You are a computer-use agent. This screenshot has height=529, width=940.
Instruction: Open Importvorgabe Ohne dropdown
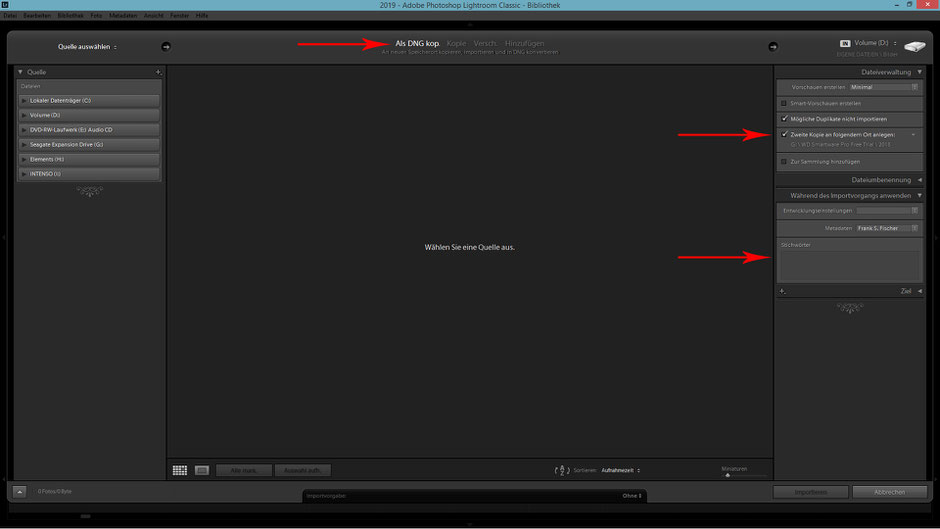[x=632, y=496]
